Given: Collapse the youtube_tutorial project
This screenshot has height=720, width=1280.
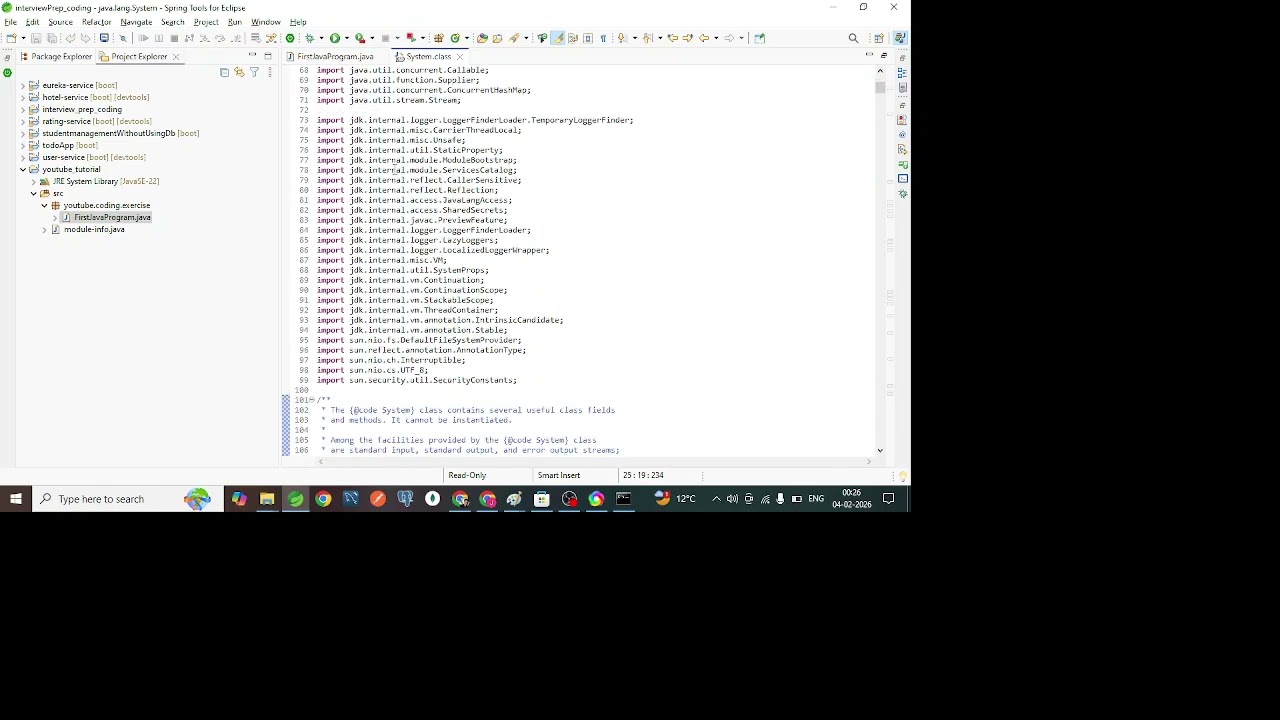Looking at the screenshot, I should [x=22, y=169].
